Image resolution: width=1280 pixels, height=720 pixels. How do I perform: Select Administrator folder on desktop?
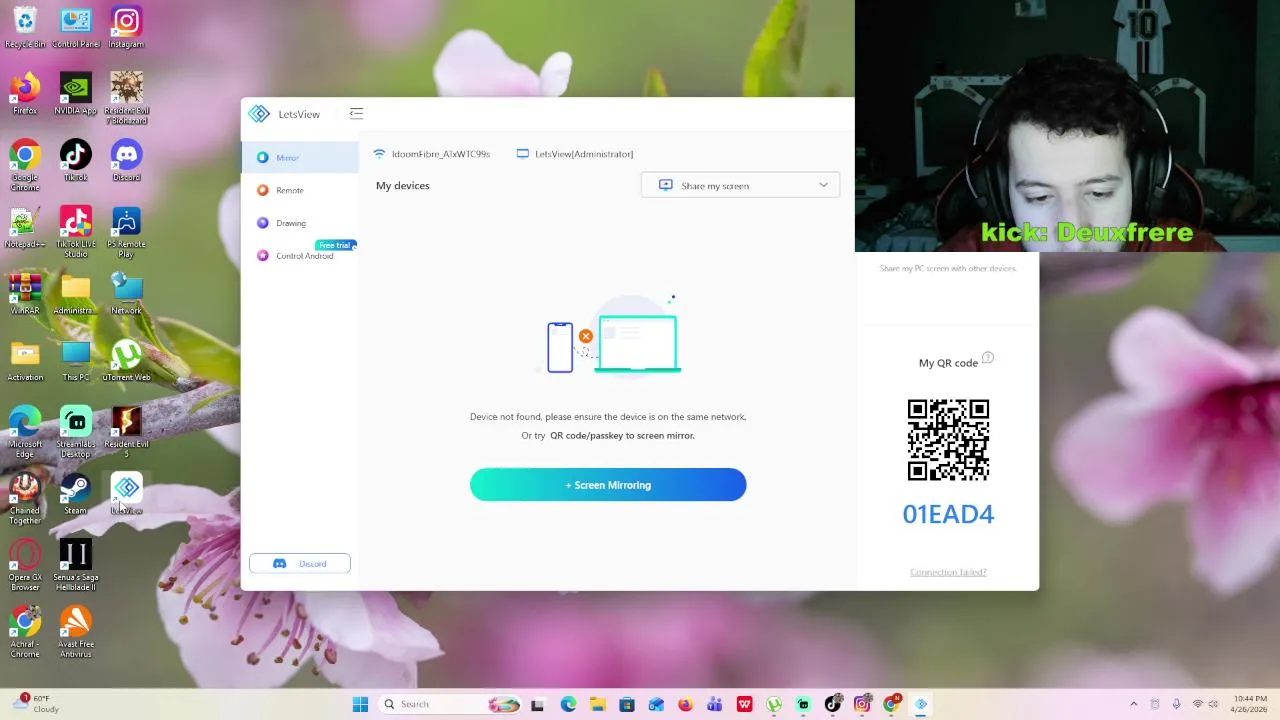(x=76, y=294)
